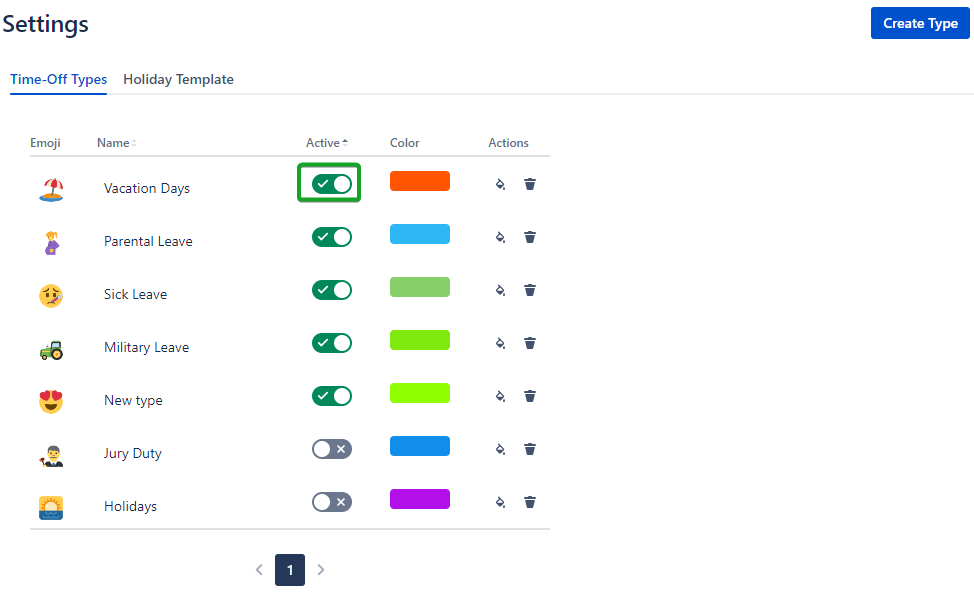Screen dimensions: 974x597
Task: Delete the New type row via trash icon
Action: (530, 396)
